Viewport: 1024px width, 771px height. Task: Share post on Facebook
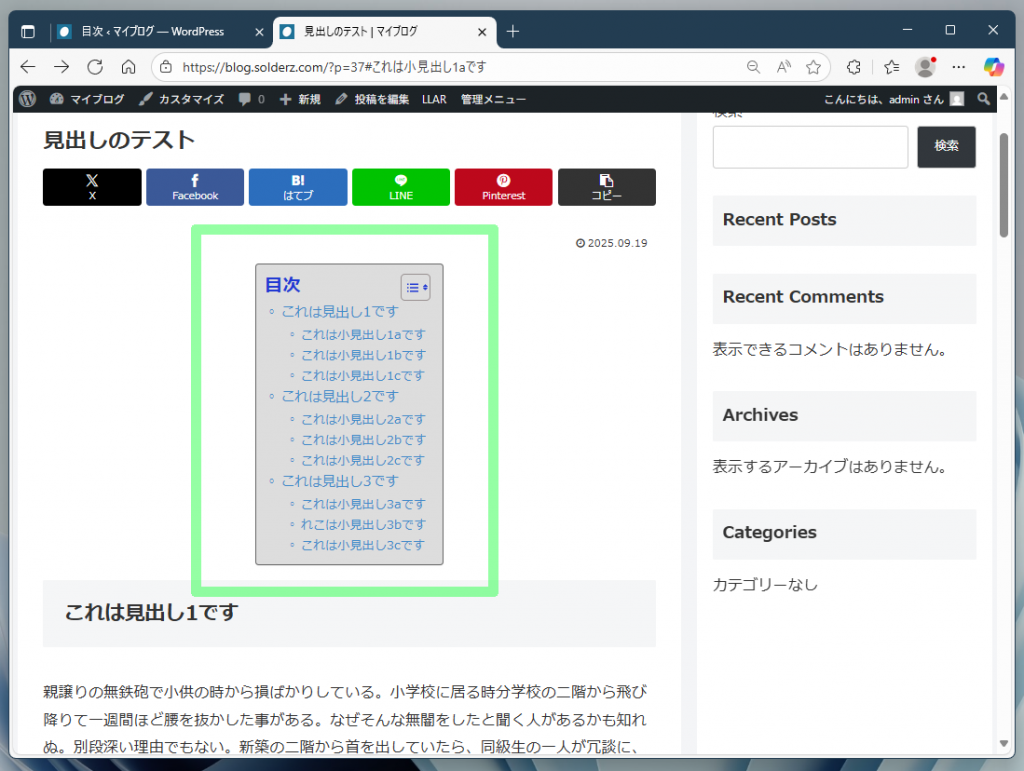click(x=195, y=187)
